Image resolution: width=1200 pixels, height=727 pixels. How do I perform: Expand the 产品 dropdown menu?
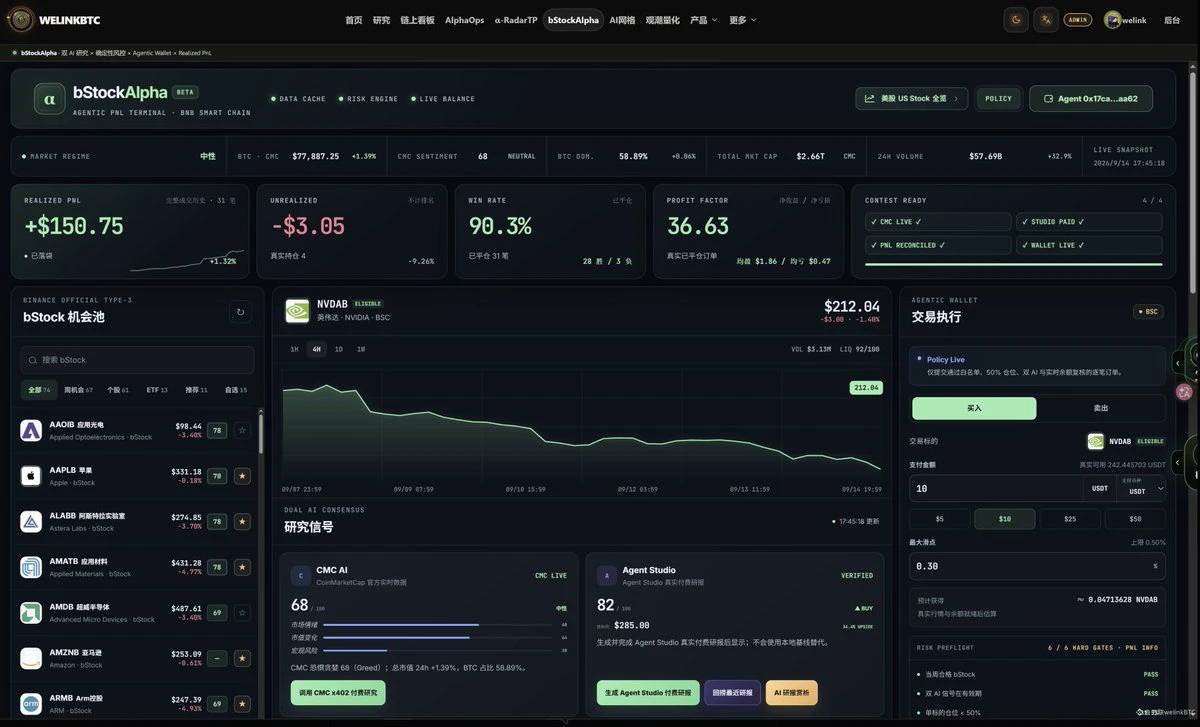pyautogui.click(x=704, y=20)
